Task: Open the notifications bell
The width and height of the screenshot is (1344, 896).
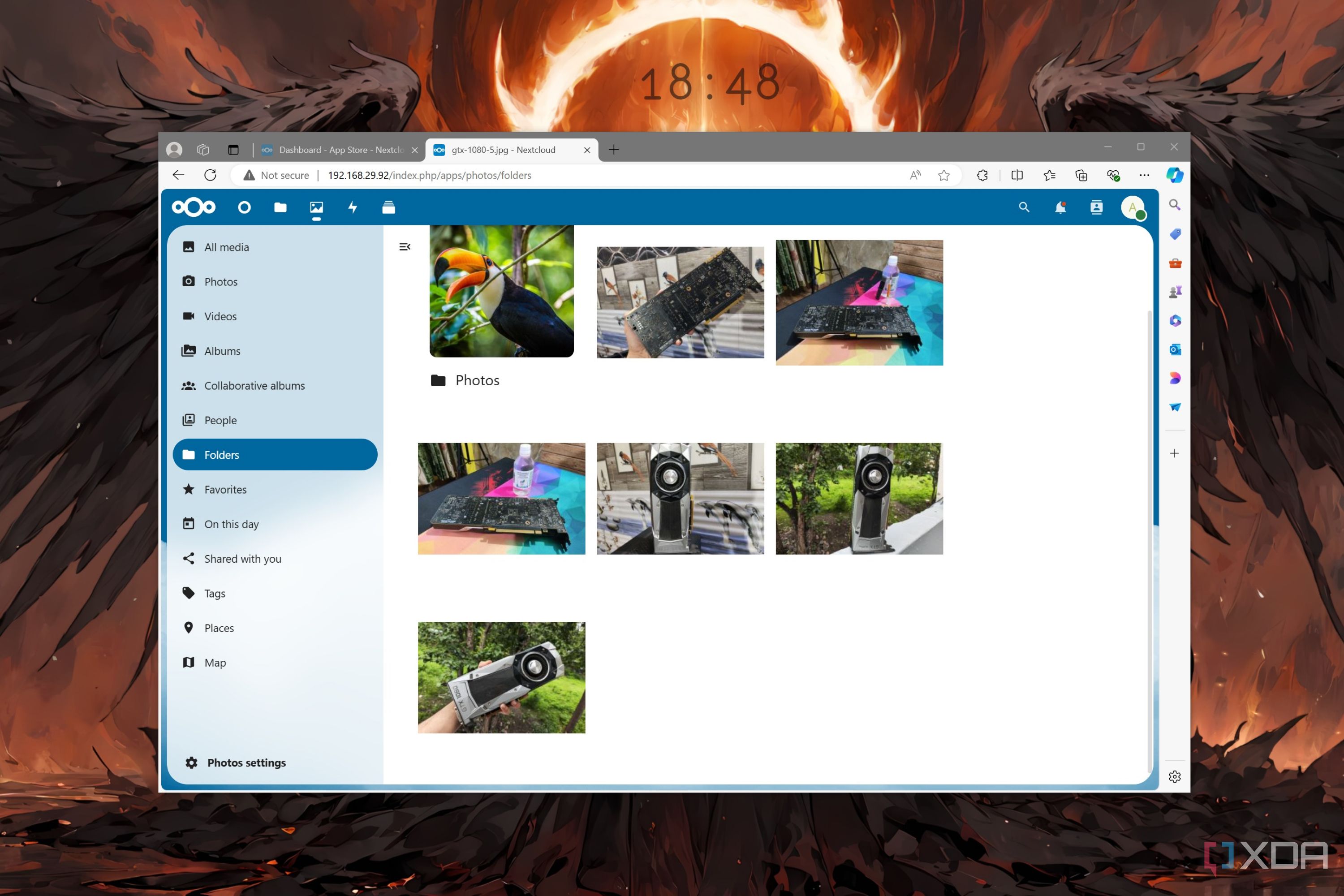Action: (x=1060, y=207)
